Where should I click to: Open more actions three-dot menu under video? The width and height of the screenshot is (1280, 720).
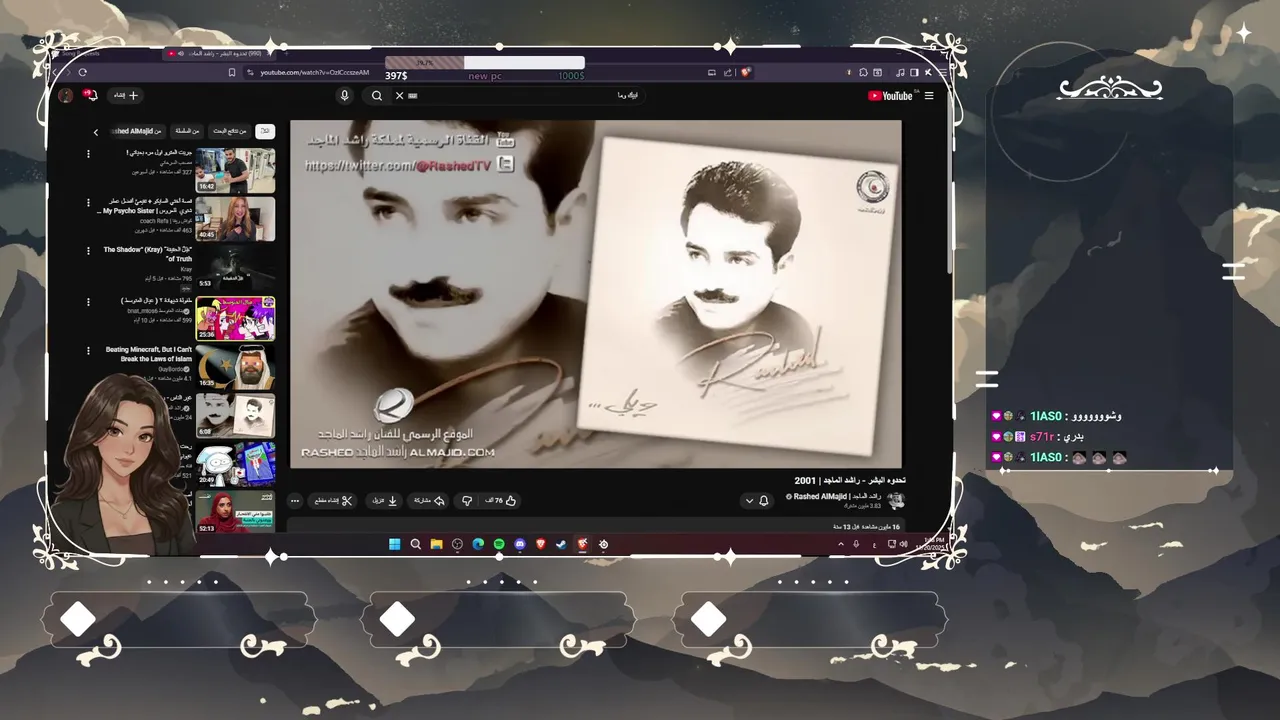(x=295, y=500)
